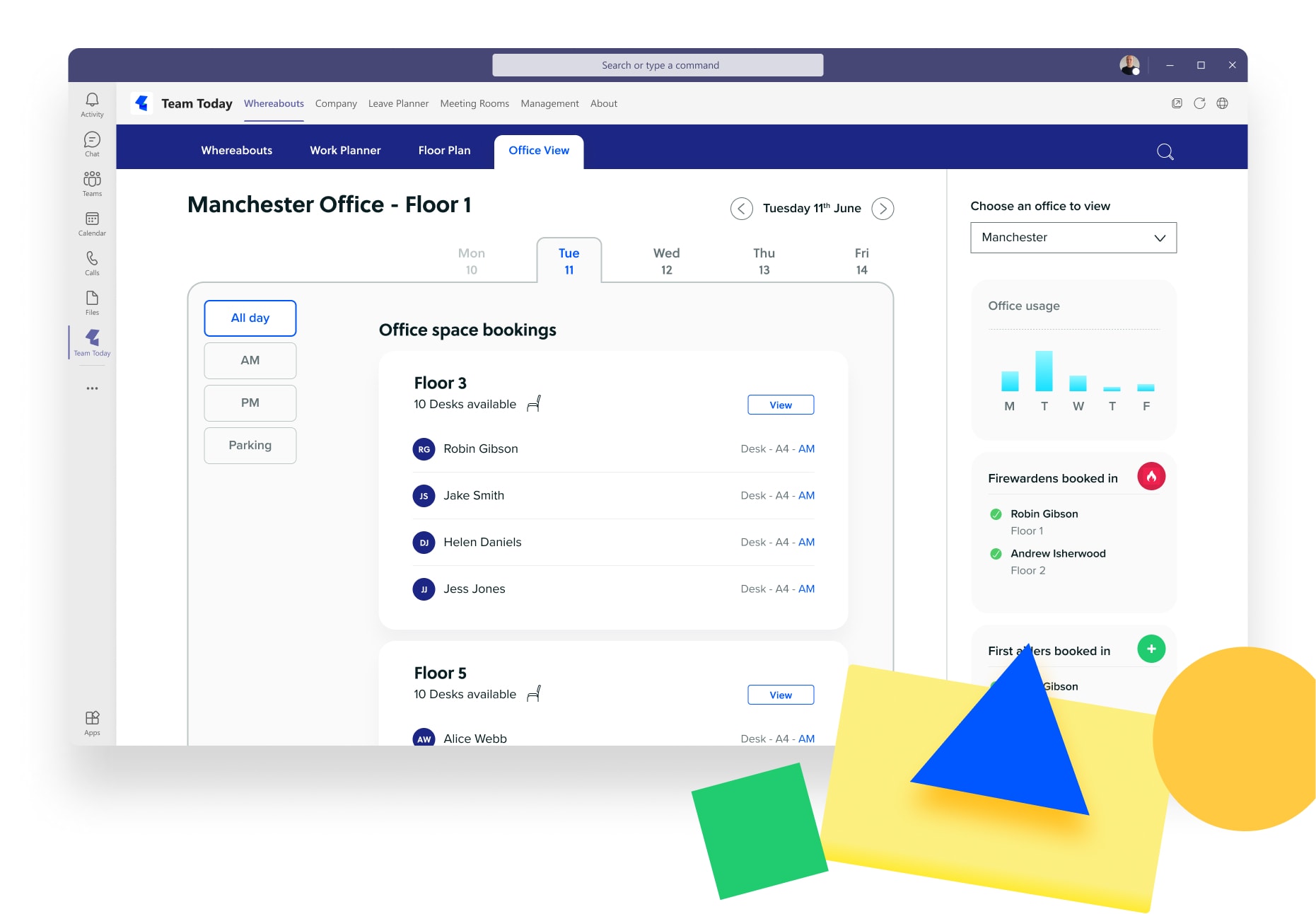Click the globe icon in header
This screenshot has width=1316, height=914.
pos(1222,103)
